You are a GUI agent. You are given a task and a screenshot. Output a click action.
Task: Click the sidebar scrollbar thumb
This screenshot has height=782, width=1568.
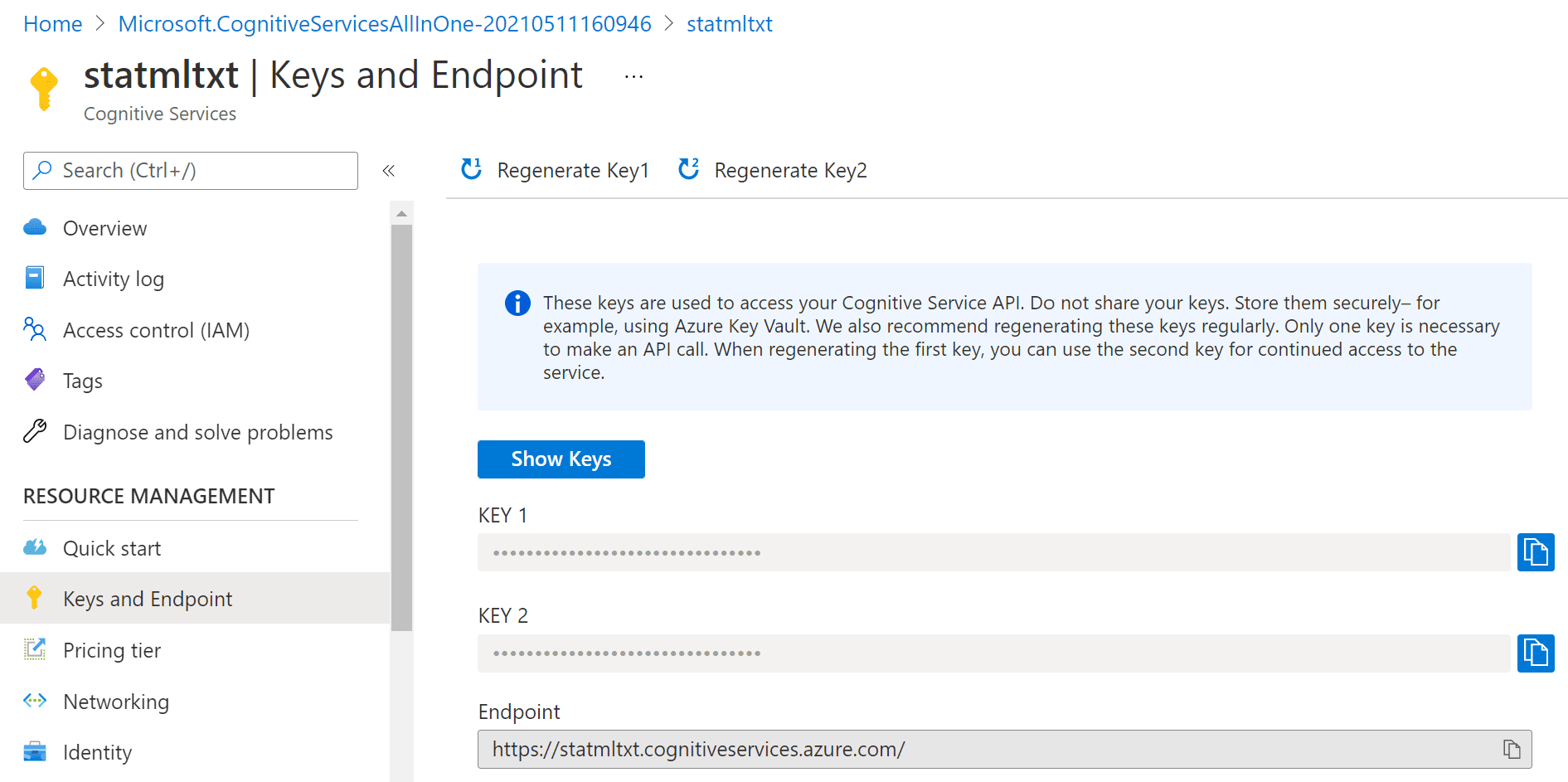pyautogui.click(x=401, y=428)
